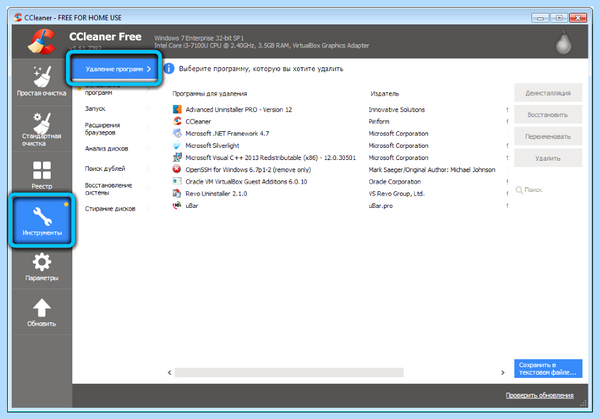Click Microsoft Silverlight icon

[x=177, y=145]
